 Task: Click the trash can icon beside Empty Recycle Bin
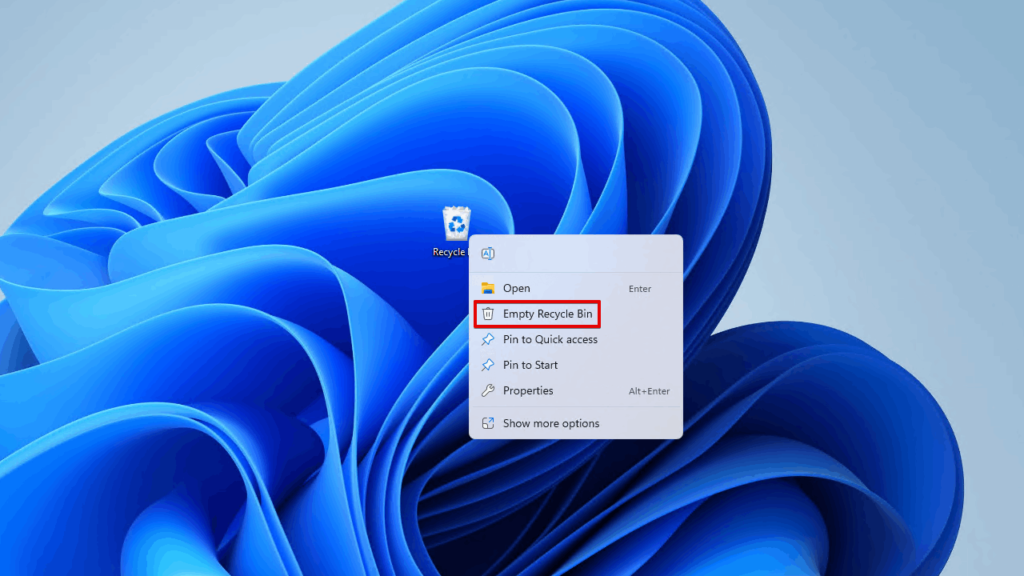488,314
